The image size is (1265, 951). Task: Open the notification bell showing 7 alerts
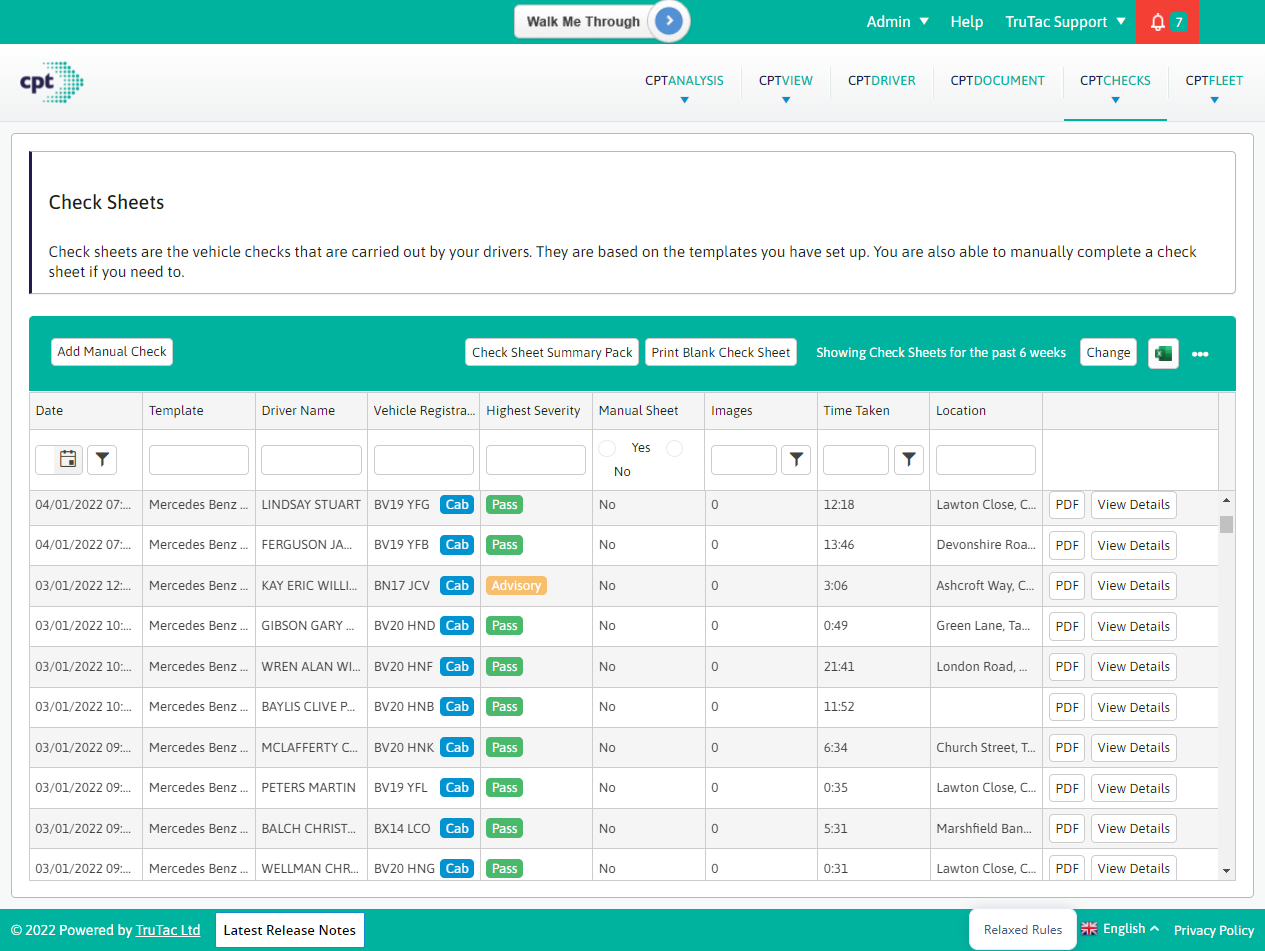pyautogui.click(x=1167, y=21)
